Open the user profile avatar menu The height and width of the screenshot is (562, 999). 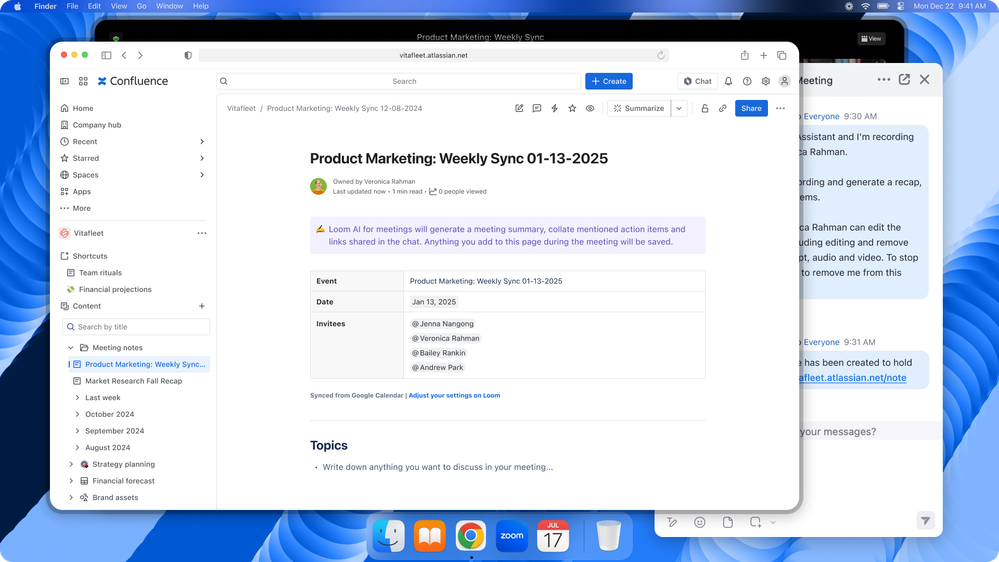(784, 81)
